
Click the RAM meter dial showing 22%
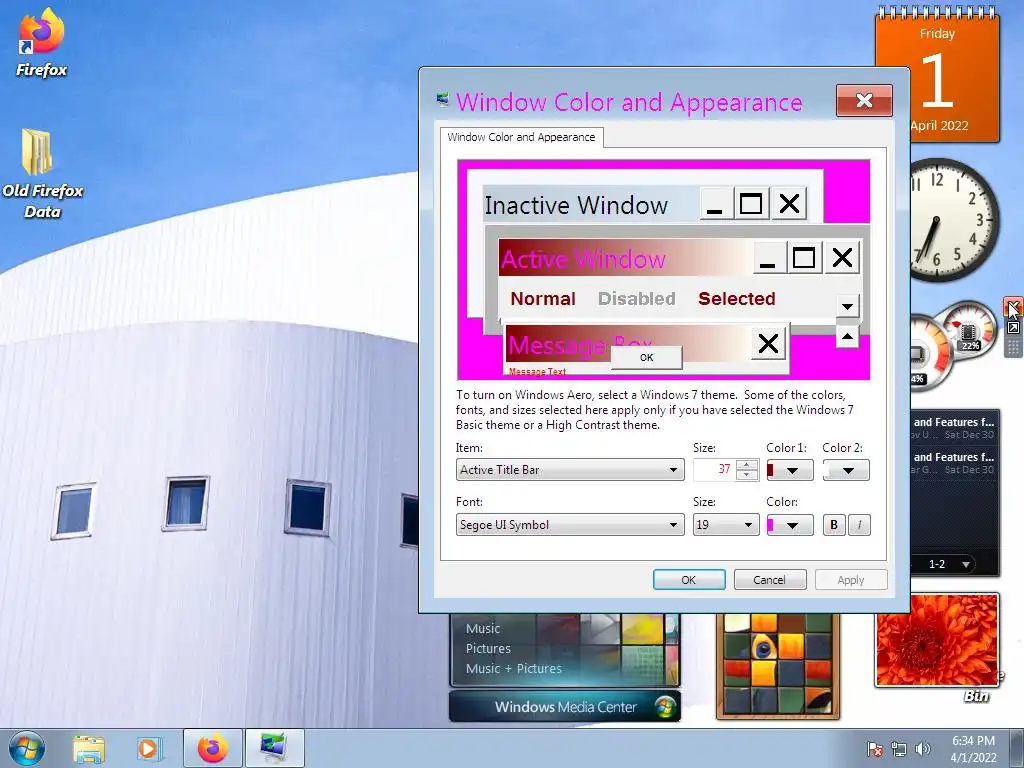[x=968, y=330]
